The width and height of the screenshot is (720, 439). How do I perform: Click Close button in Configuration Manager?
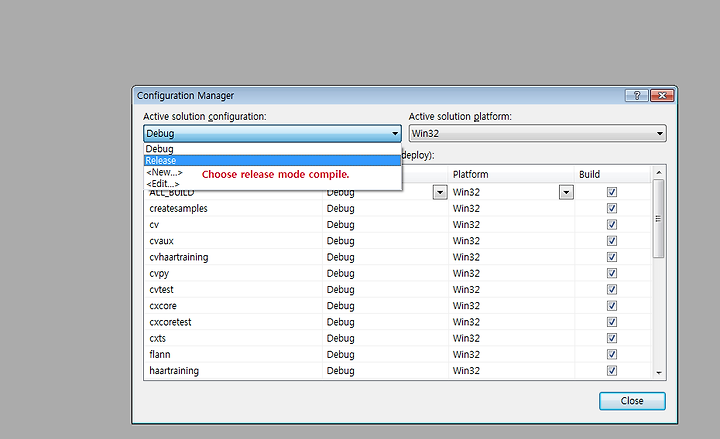pyautogui.click(x=632, y=401)
